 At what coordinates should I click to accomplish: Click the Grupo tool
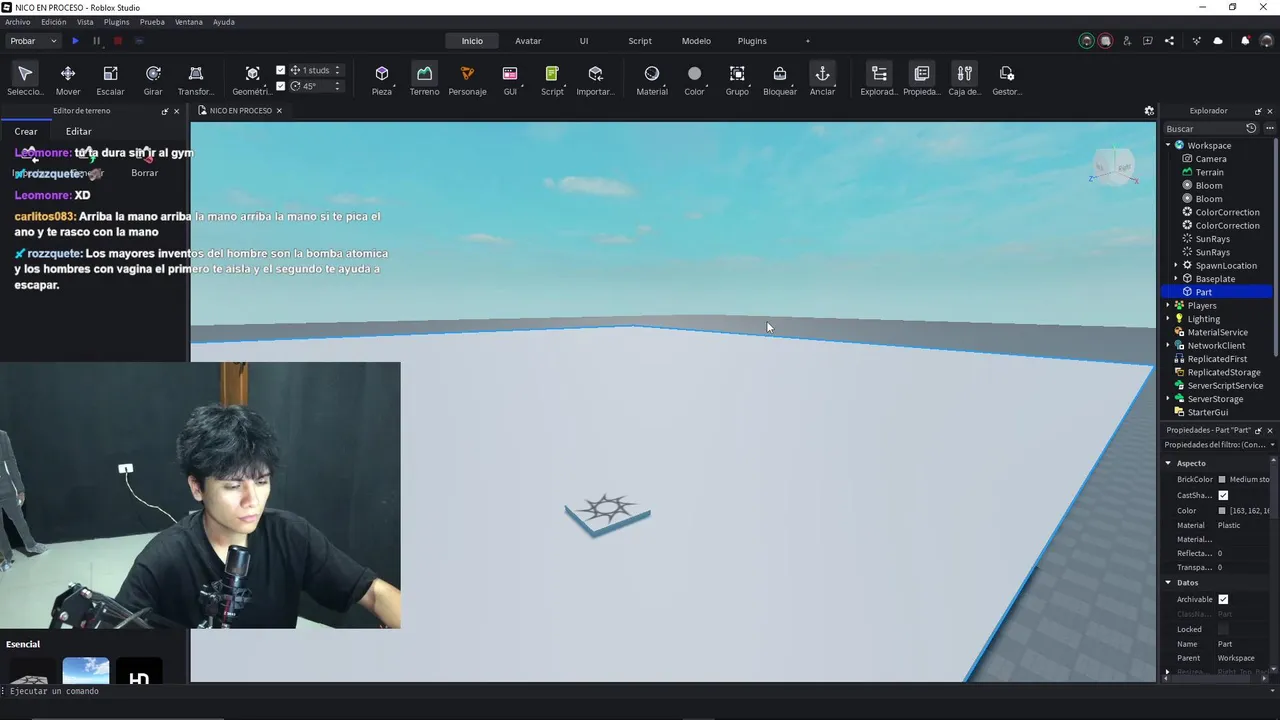[x=737, y=80]
